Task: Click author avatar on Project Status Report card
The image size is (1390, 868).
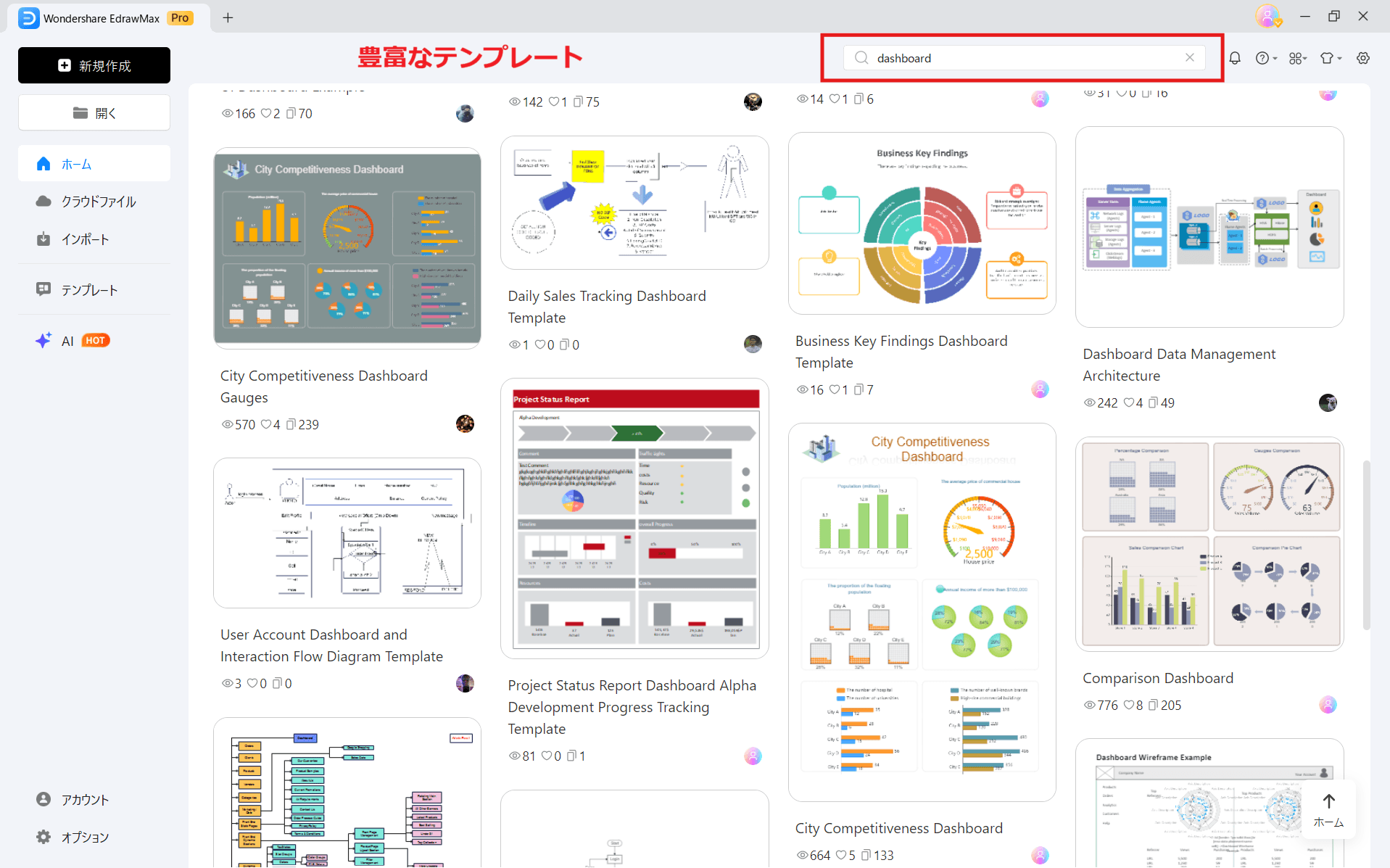Action: tap(753, 756)
